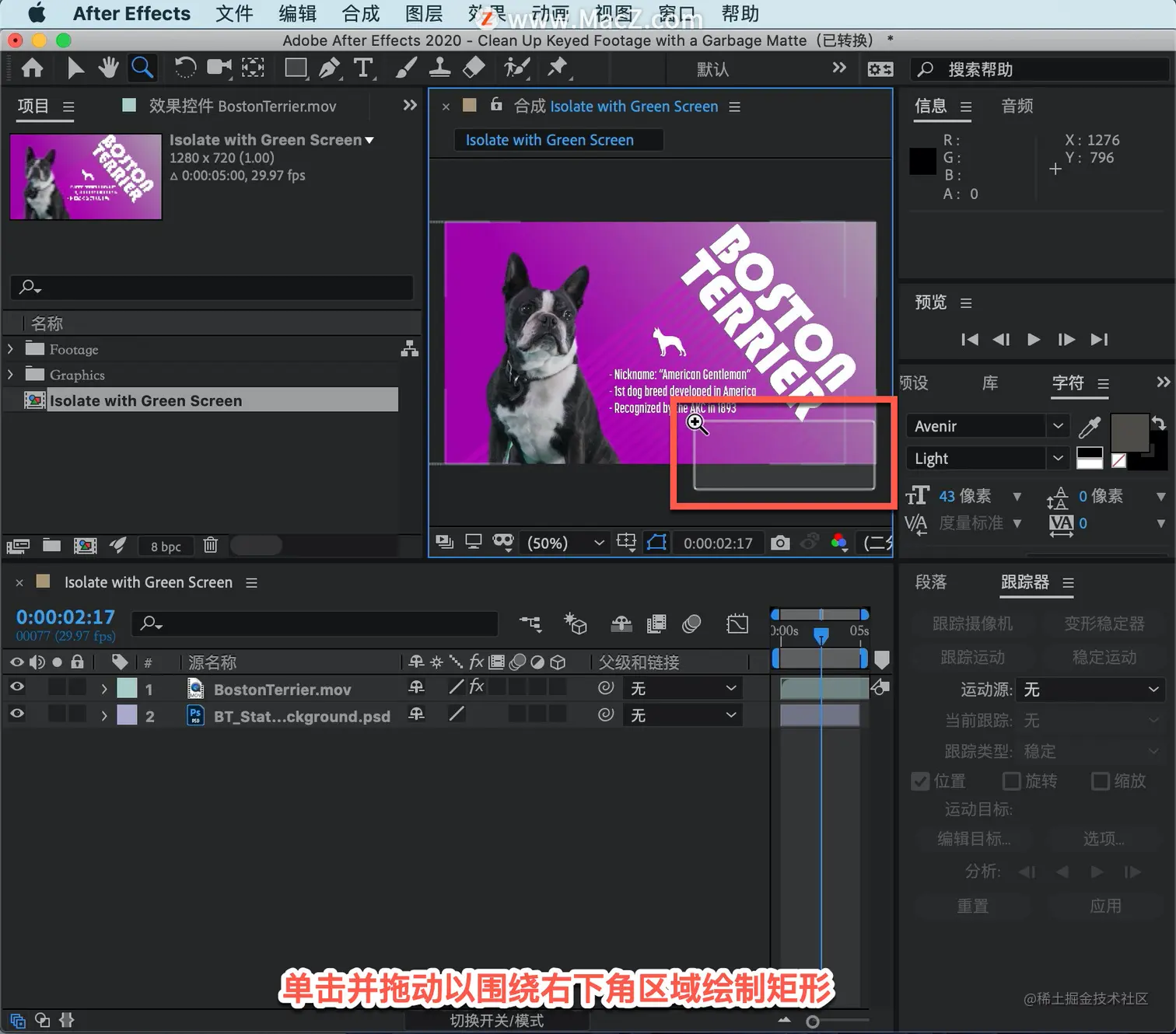The image size is (1176, 1034).
Task: Click the eyedropper in Character panel
Action: point(1090,426)
